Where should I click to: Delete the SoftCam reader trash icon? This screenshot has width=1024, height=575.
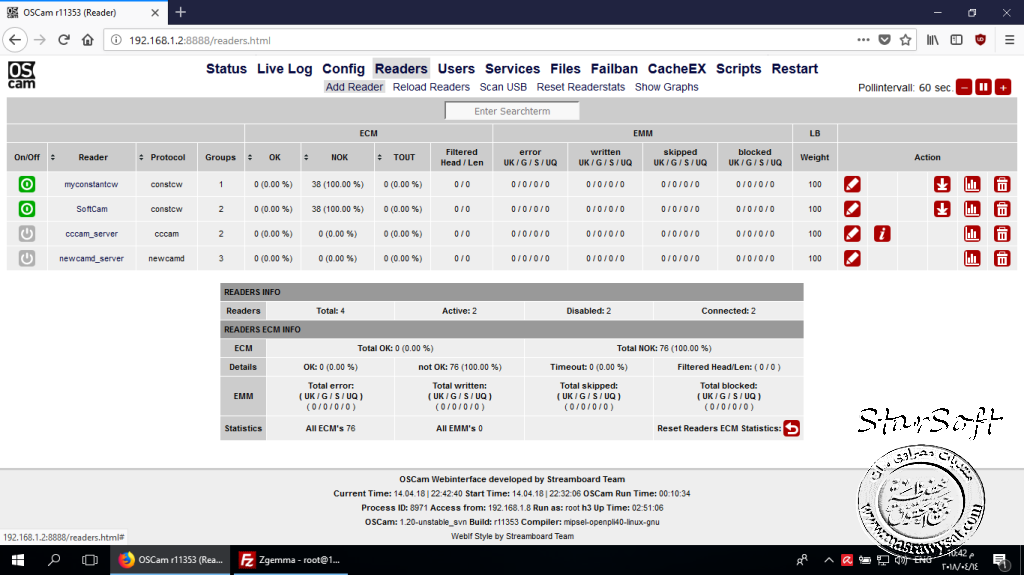click(1002, 209)
